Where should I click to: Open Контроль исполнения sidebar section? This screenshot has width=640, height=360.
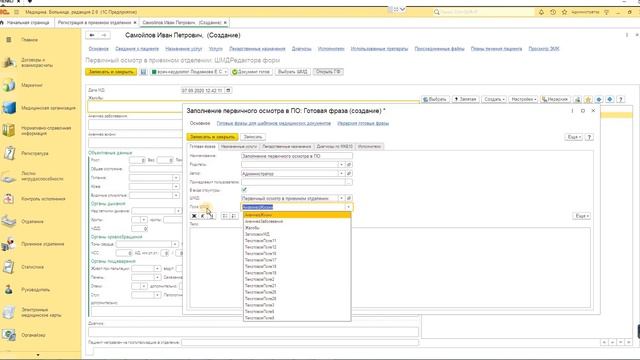pos(43,199)
